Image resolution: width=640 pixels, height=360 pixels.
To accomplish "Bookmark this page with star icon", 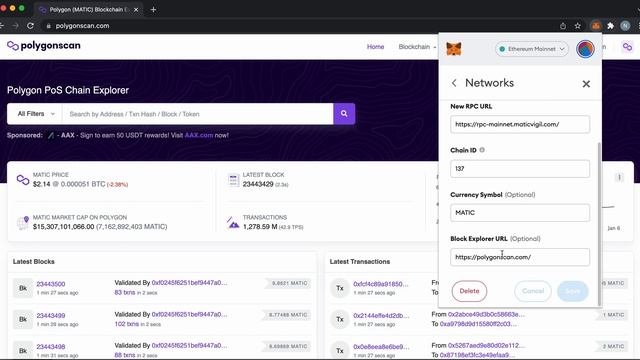I will [x=578, y=26].
